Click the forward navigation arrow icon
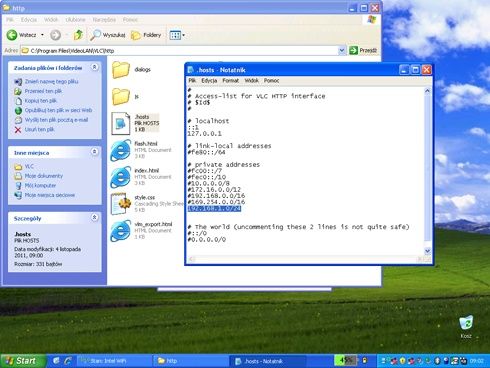490x368 pixels. (x=55, y=35)
